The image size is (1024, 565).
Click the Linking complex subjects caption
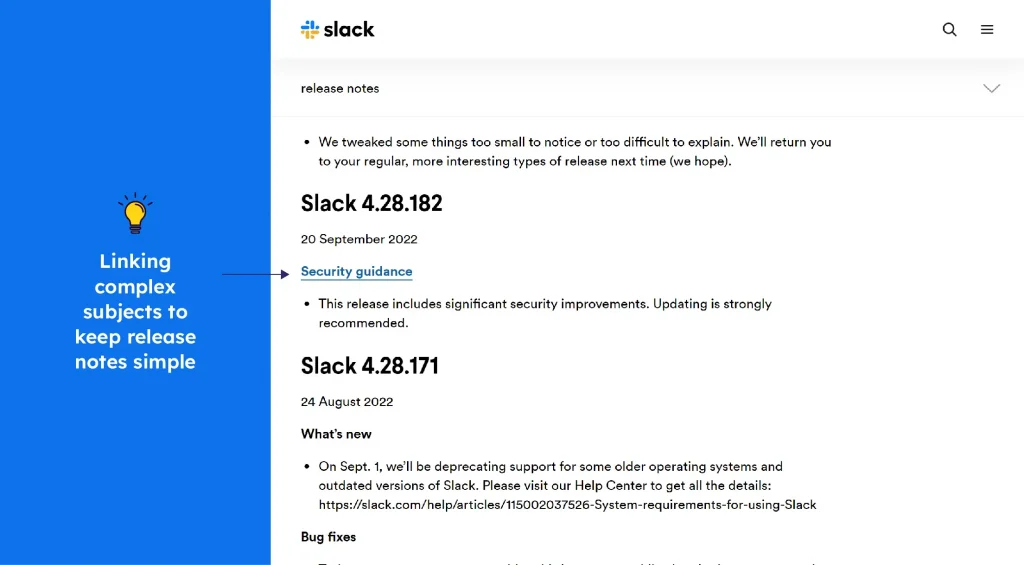[135, 312]
